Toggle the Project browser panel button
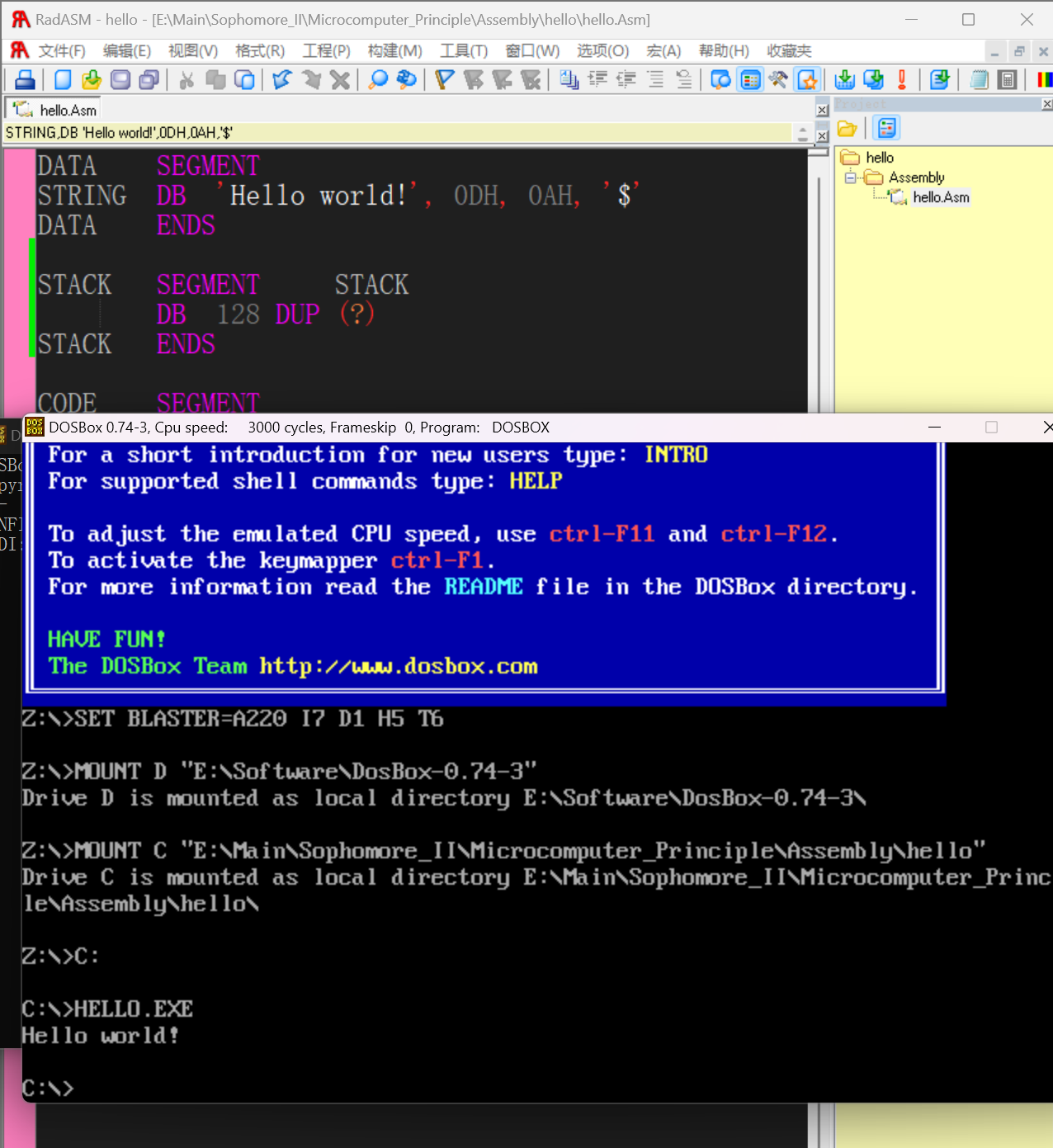1053x1148 pixels. pos(750,80)
